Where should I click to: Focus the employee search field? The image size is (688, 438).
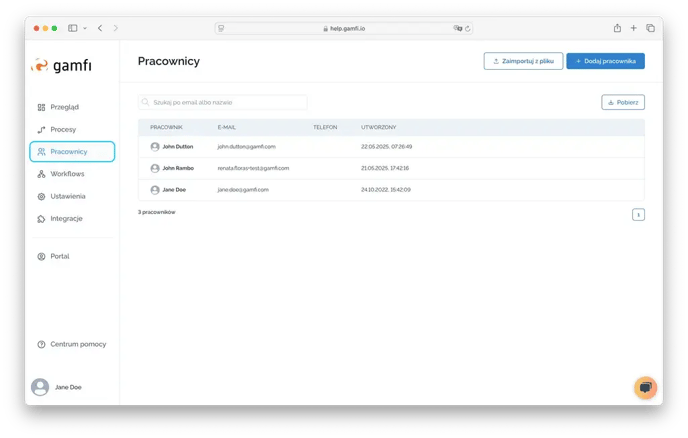[223, 102]
